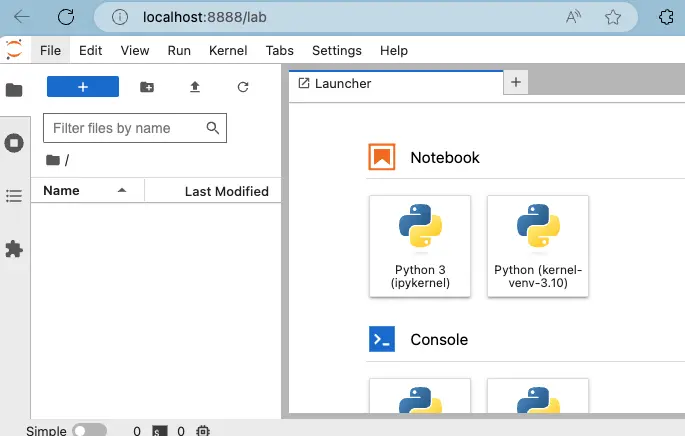Click the Filter files by name field
This screenshot has height=436, width=685.
tap(135, 128)
